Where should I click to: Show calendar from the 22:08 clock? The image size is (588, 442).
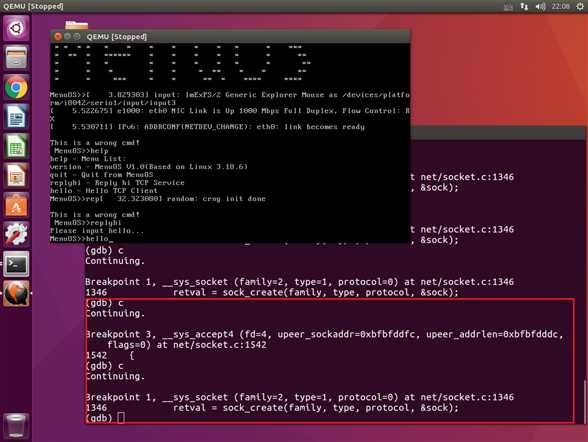click(x=561, y=6)
